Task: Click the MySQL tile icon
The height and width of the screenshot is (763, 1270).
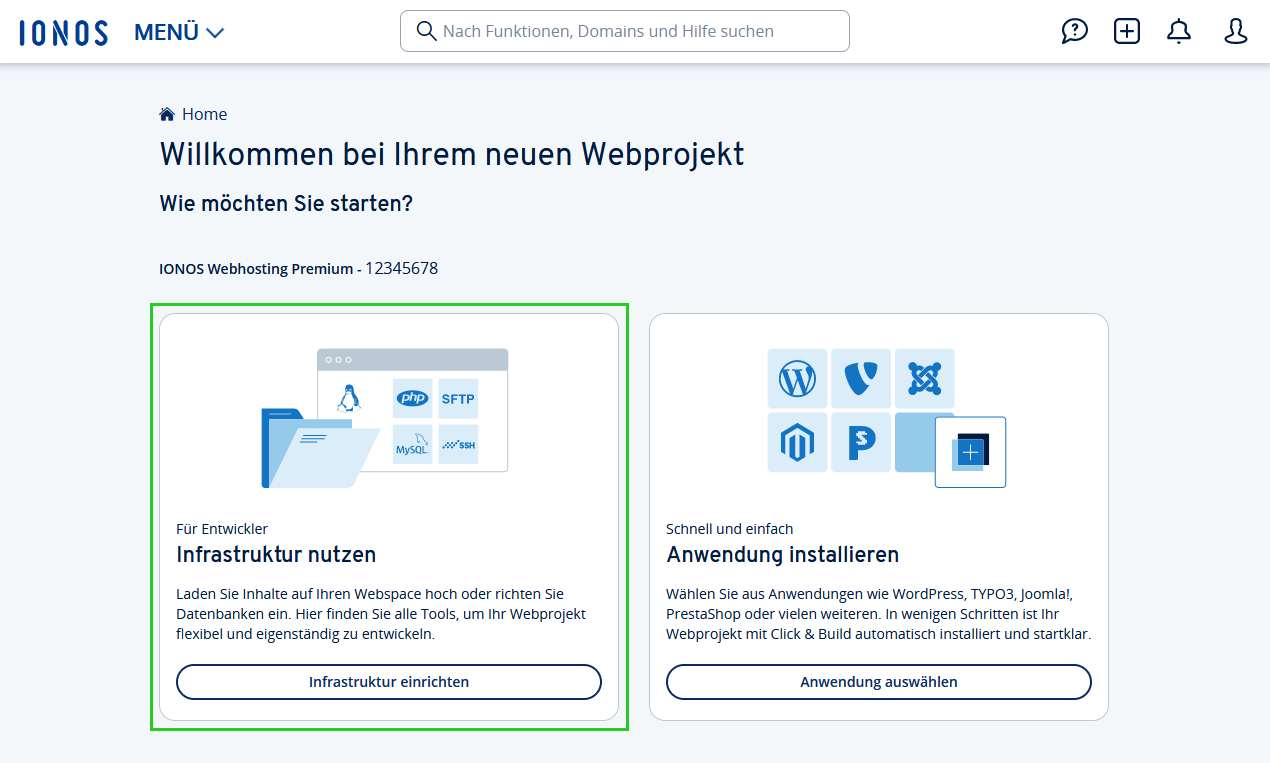Action: (x=412, y=445)
